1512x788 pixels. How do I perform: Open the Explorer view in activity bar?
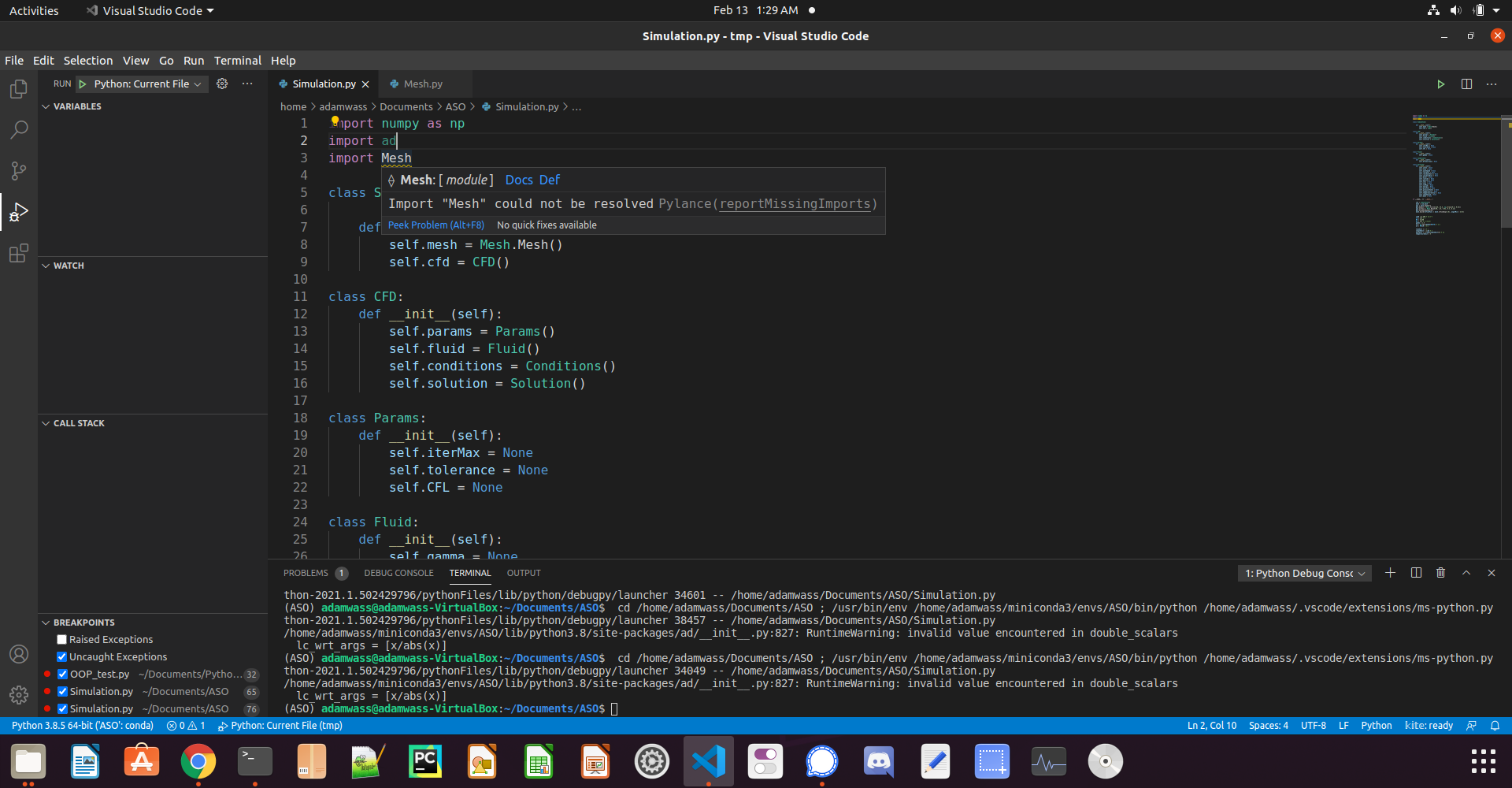click(19, 90)
